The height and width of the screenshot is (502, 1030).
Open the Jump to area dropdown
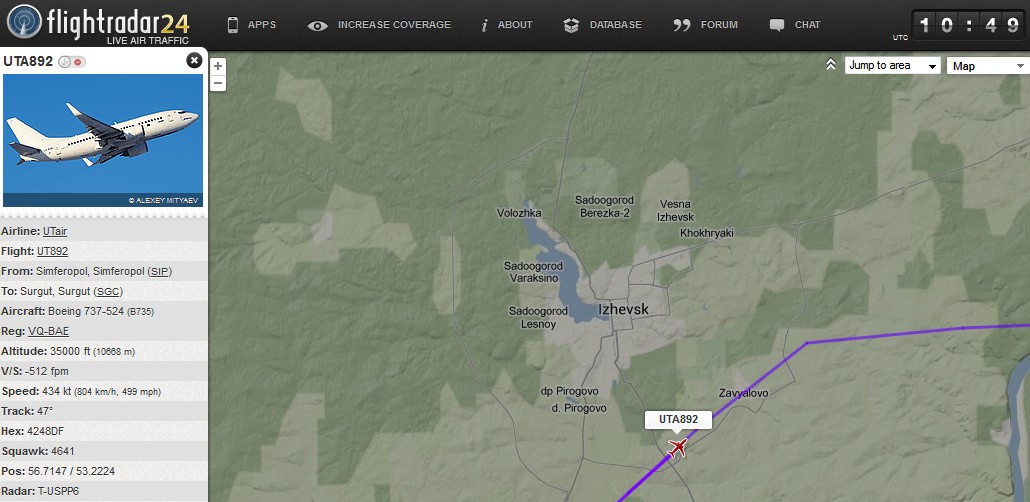tap(893, 66)
